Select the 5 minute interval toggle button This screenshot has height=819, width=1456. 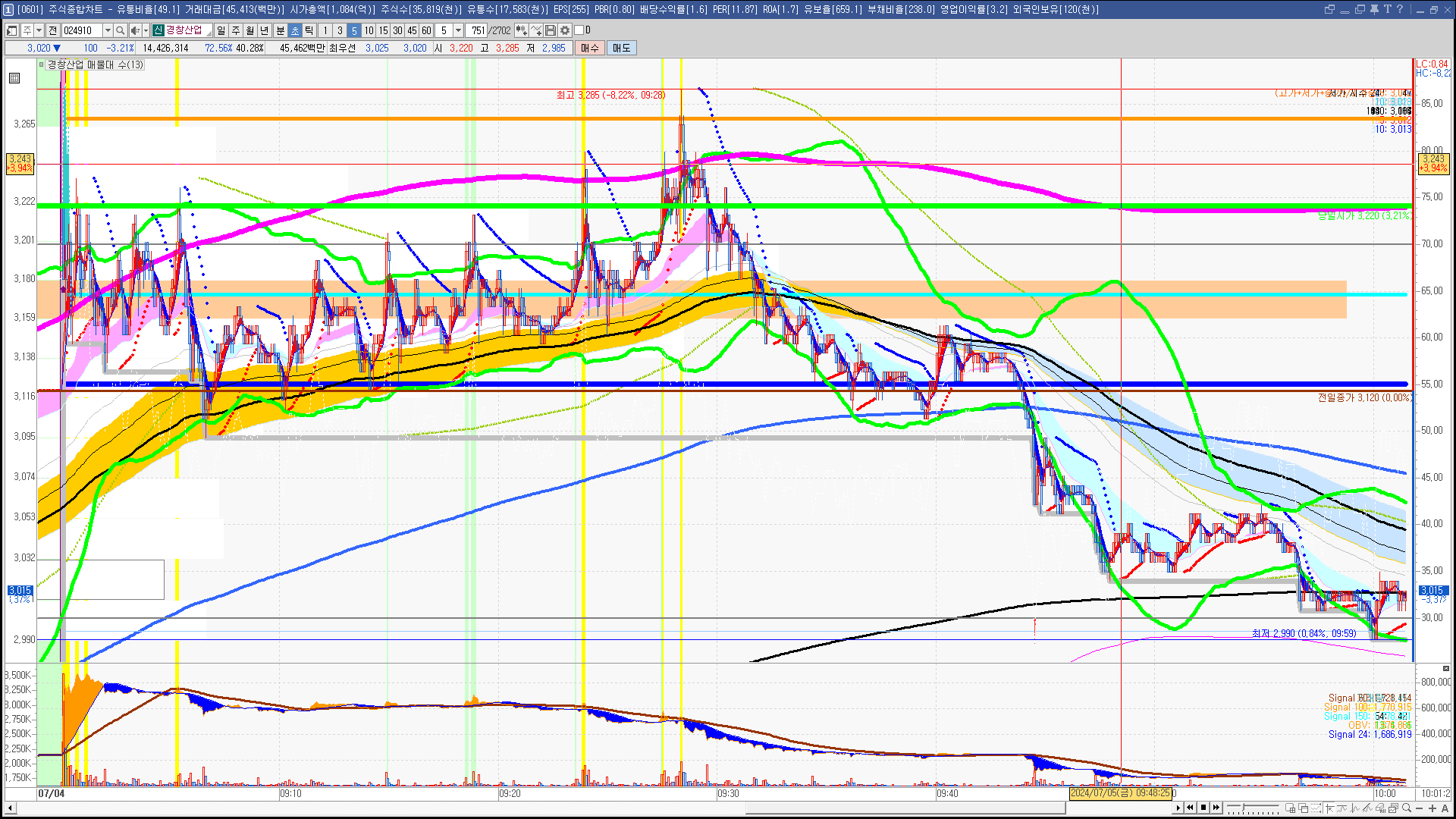click(354, 30)
